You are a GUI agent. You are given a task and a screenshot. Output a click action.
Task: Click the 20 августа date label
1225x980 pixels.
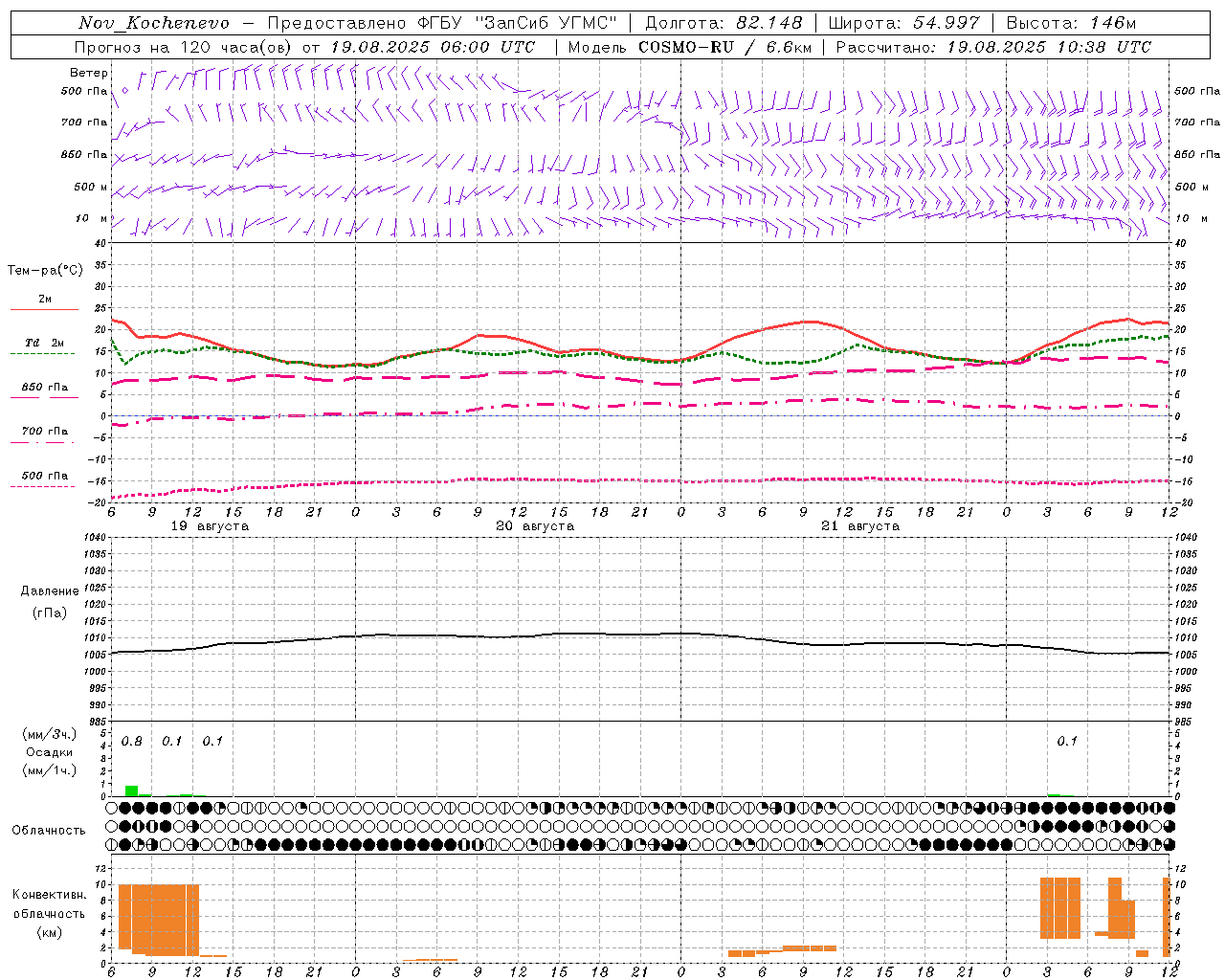(535, 526)
